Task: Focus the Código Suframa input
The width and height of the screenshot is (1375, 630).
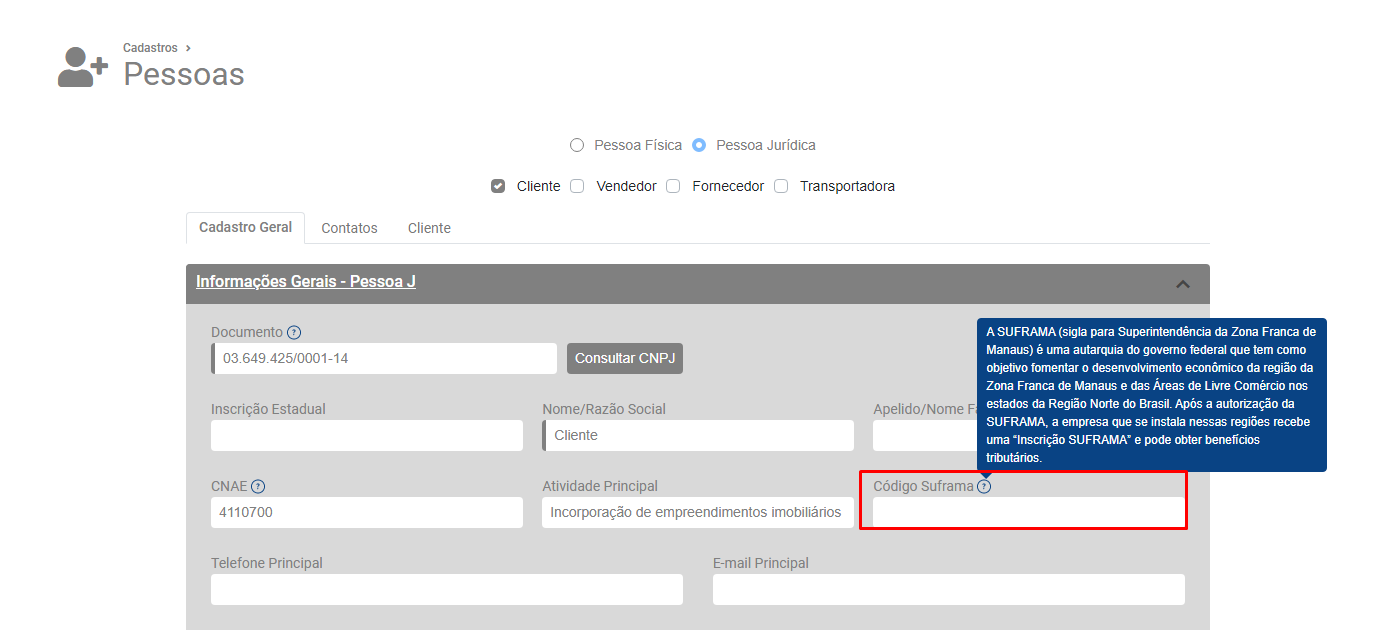Action: click(x=1029, y=512)
